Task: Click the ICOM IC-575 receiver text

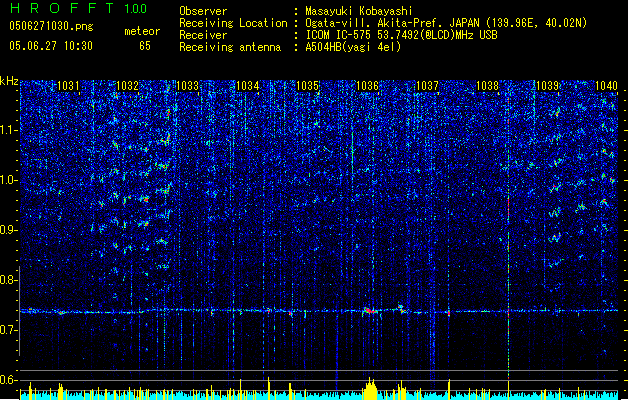Action: click(x=401, y=35)
